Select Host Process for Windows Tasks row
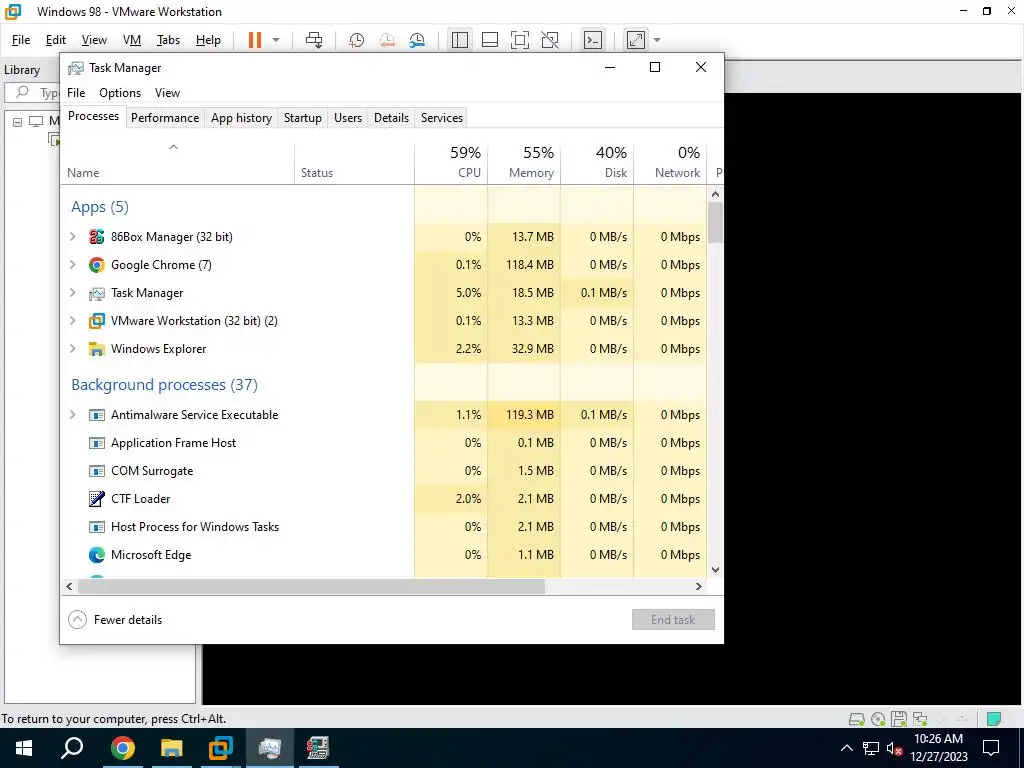Image resolution: width=1024 pixels, height=768 pixels. click(384, 527)
